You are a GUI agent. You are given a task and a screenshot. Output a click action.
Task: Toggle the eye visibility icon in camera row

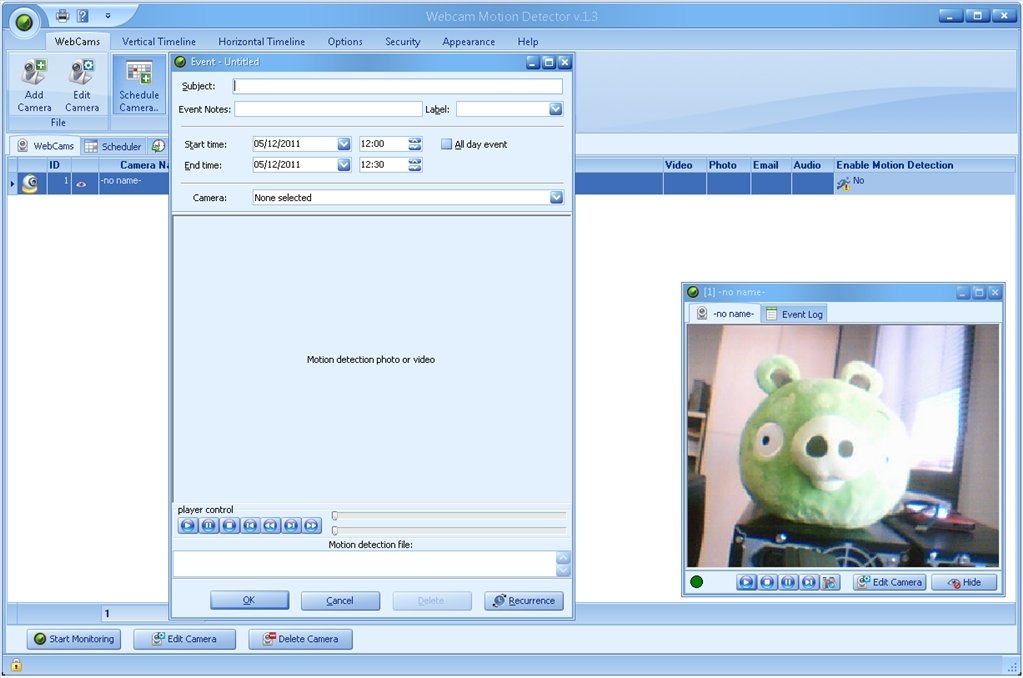pos(81,184)
